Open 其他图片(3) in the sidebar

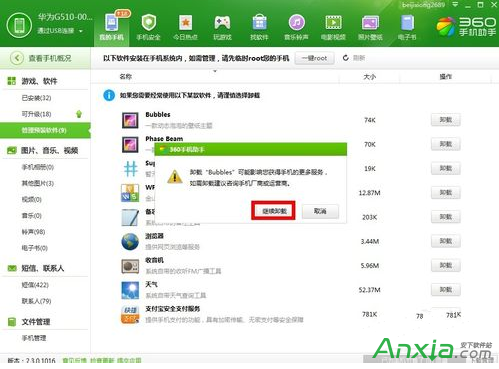pos(38,183)
